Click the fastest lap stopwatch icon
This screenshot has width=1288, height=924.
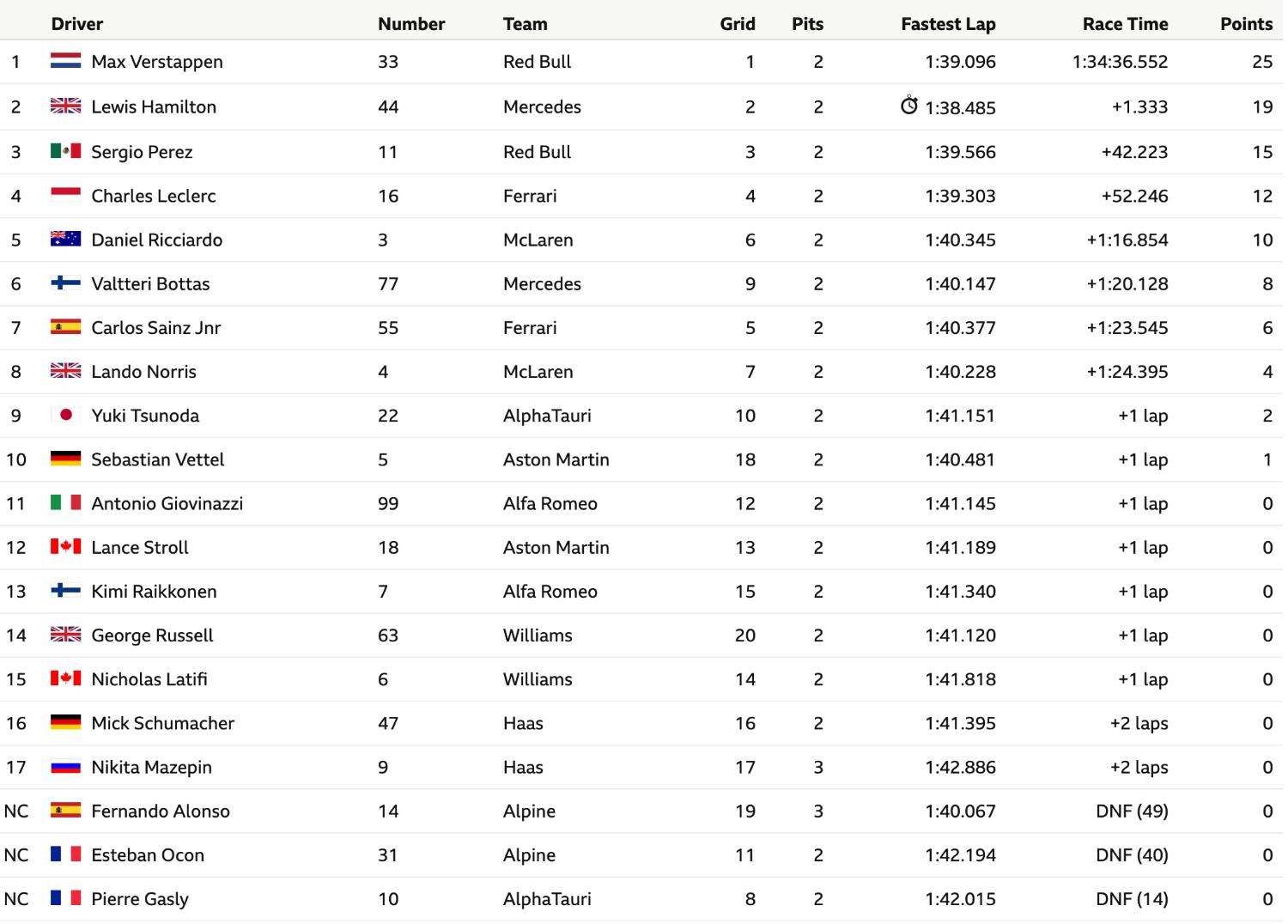coord(909,106)
